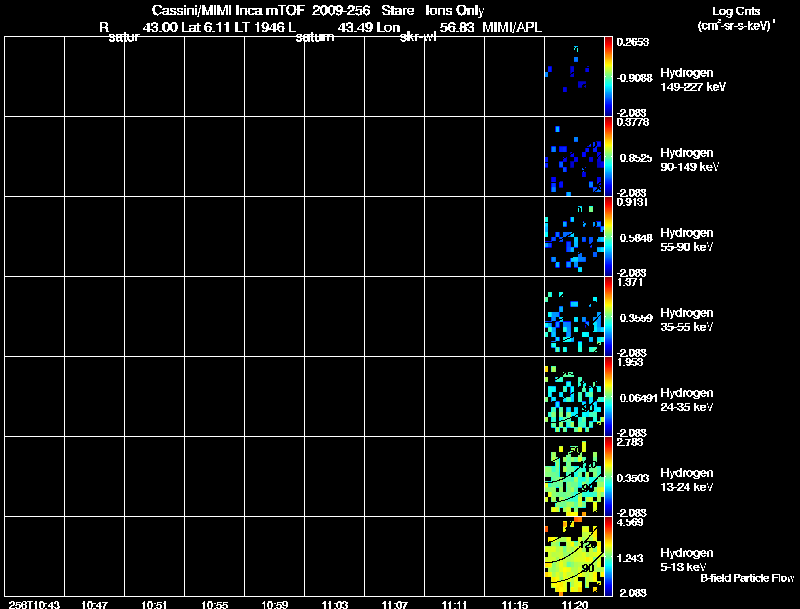Click the 'Hydrogen 55-90 keV' label
Viewport: 800px width, 609px height.
[x=687, y=240]
